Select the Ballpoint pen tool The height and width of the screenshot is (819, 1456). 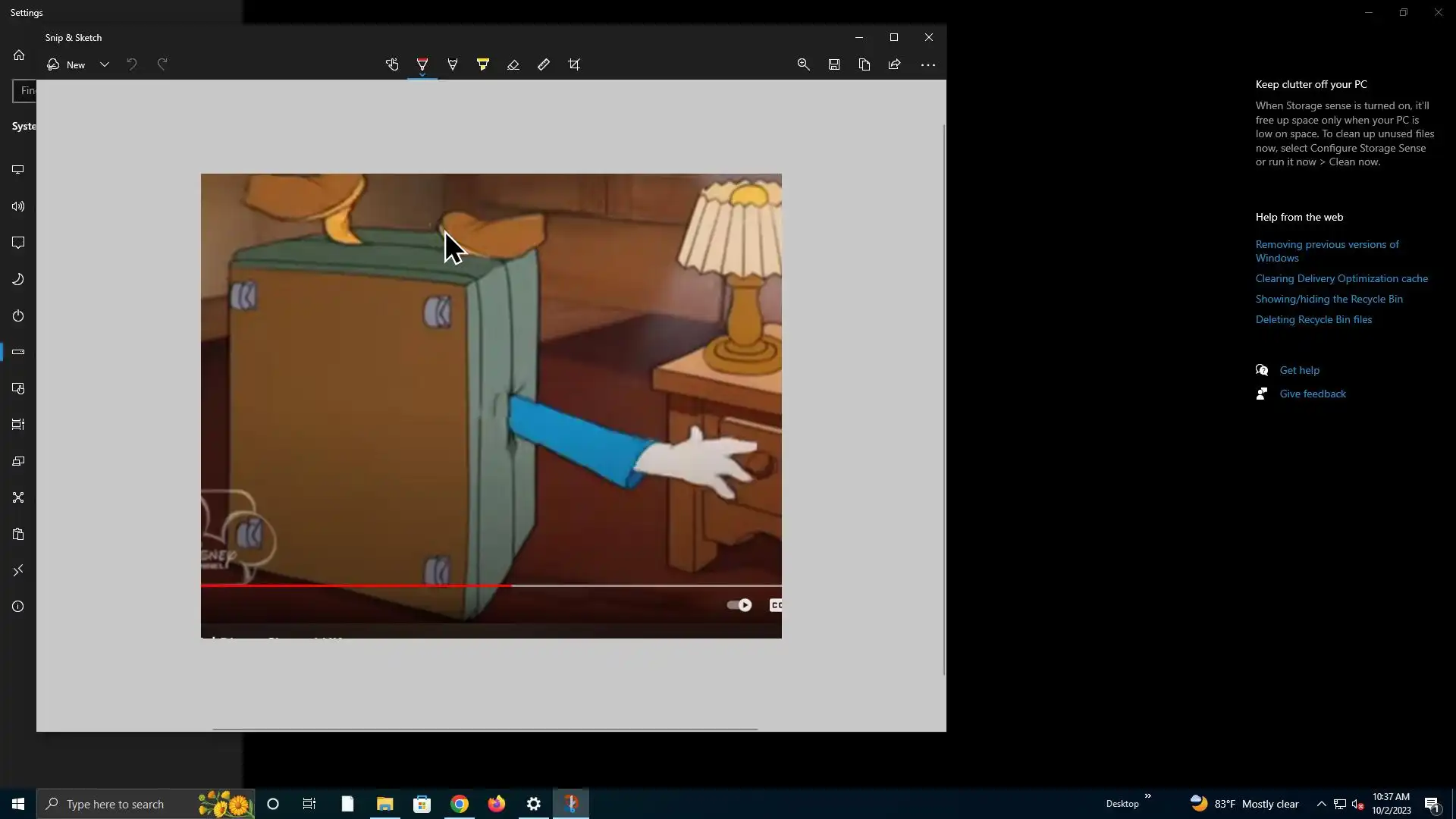click(422, 64)
